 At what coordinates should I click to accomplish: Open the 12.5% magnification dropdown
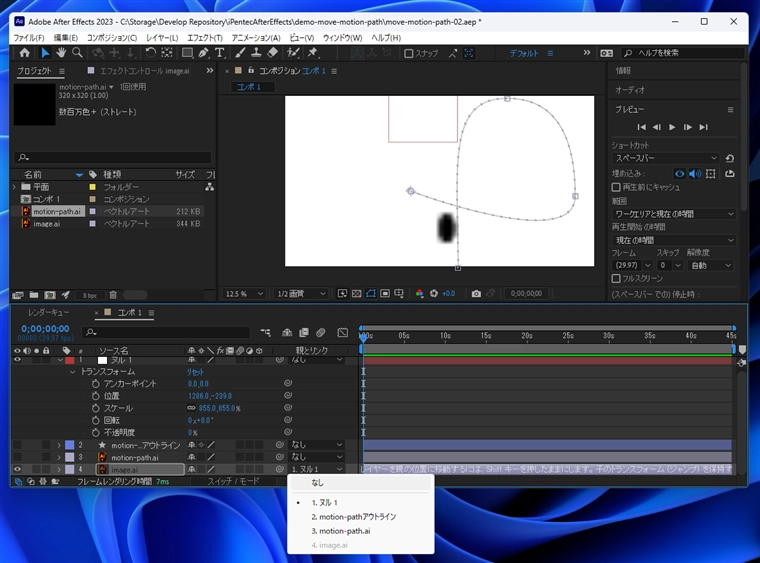(x=246, y=294)
